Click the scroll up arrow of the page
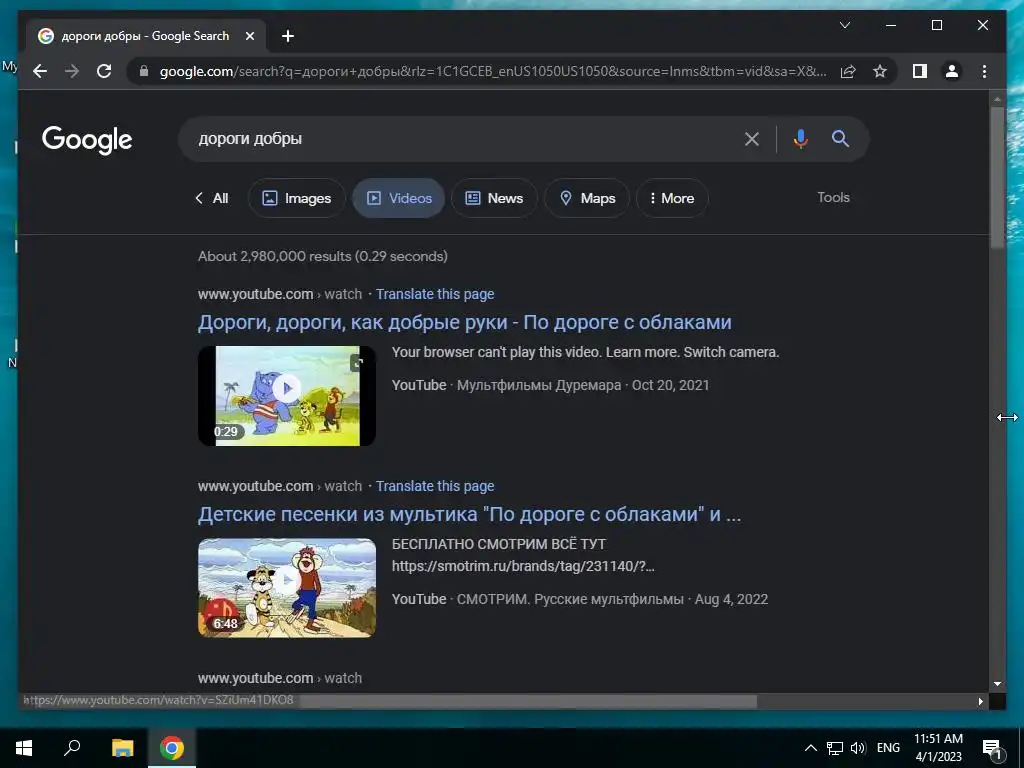The height and width of the screenshot is (768, 1024). click(997, 99)
